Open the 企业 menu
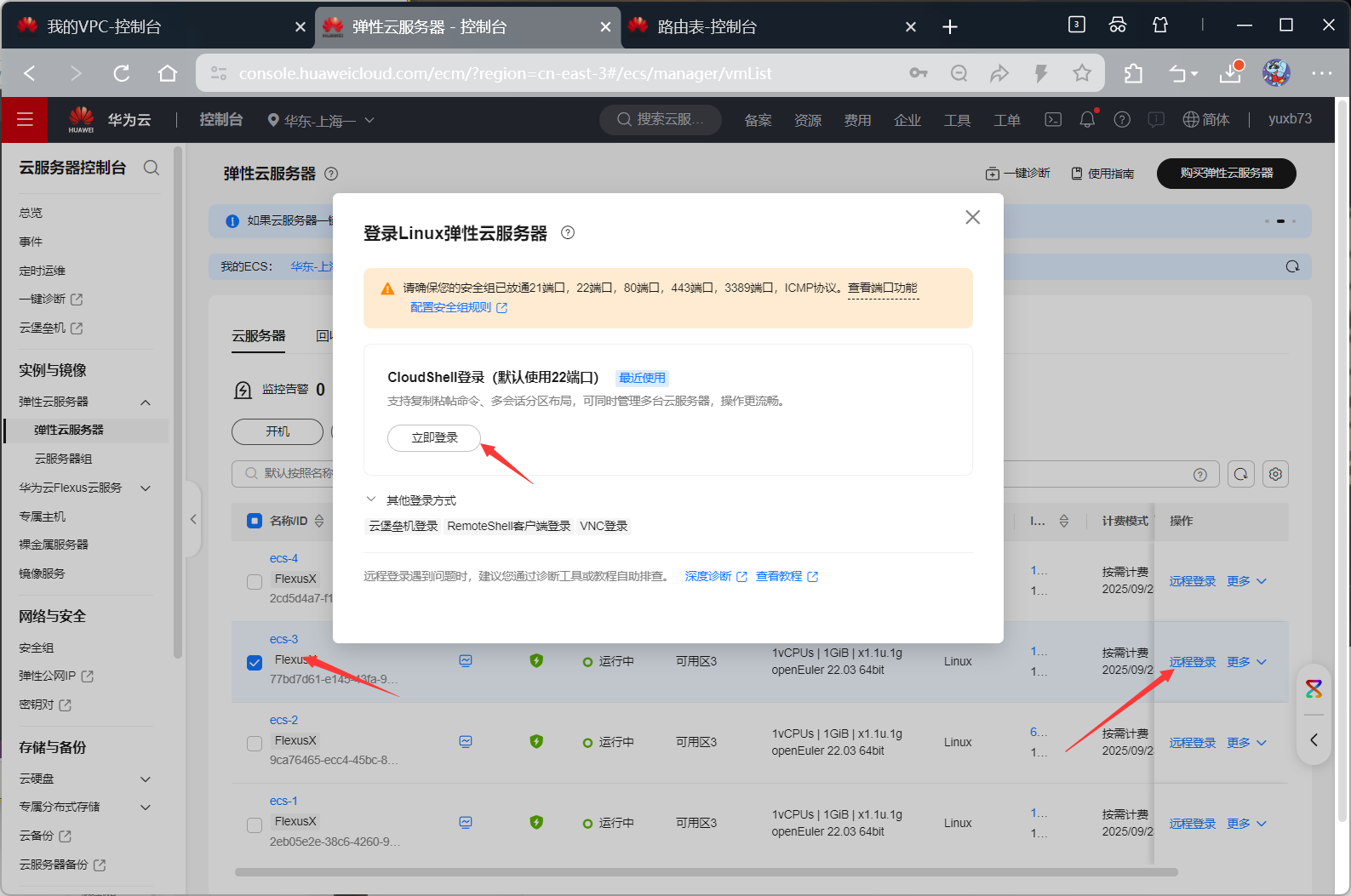Screen dimensions: 1351x896 point(907,120)
